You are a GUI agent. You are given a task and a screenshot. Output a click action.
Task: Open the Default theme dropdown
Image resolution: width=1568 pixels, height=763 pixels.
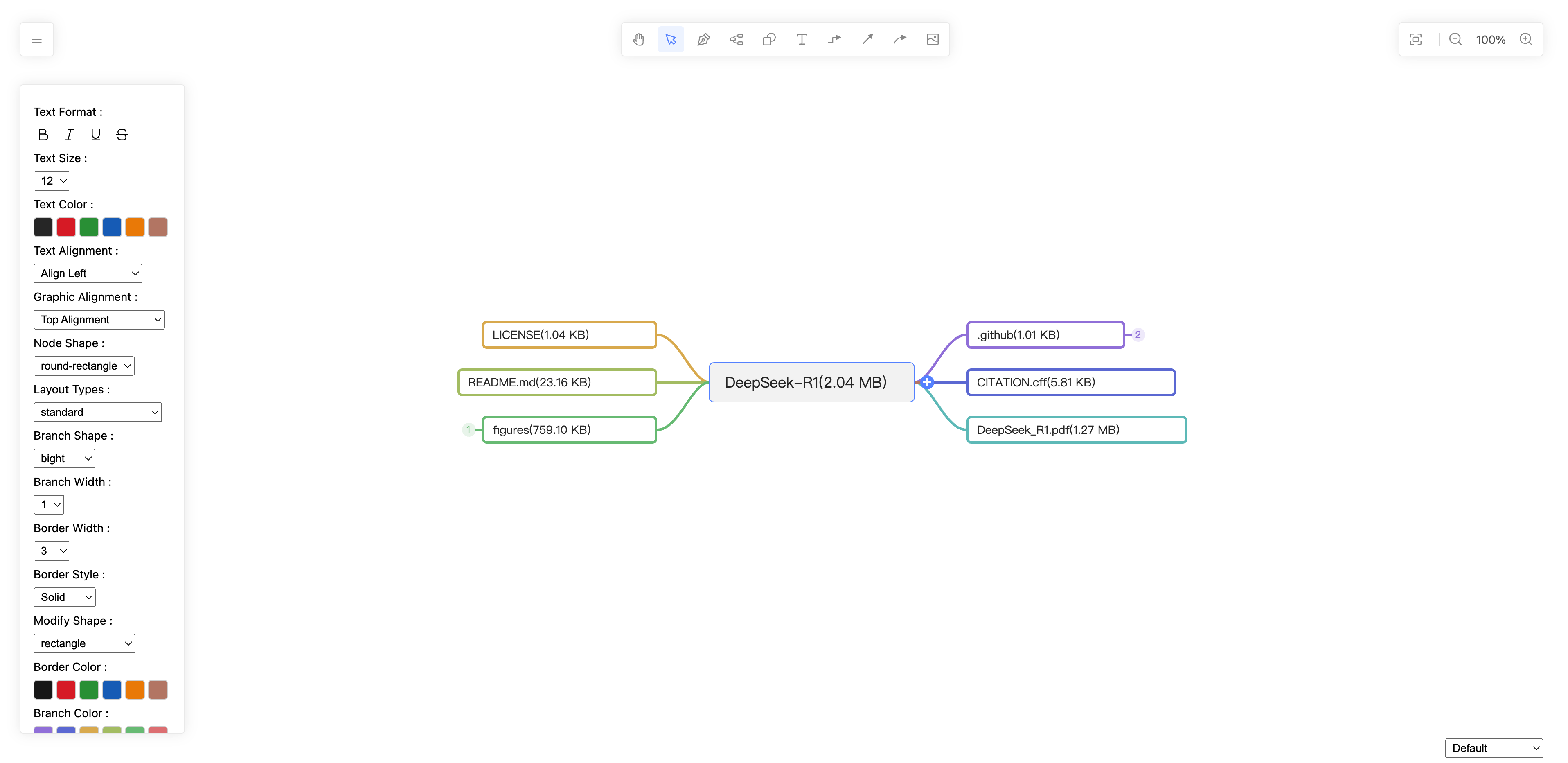click(1494, 748)
